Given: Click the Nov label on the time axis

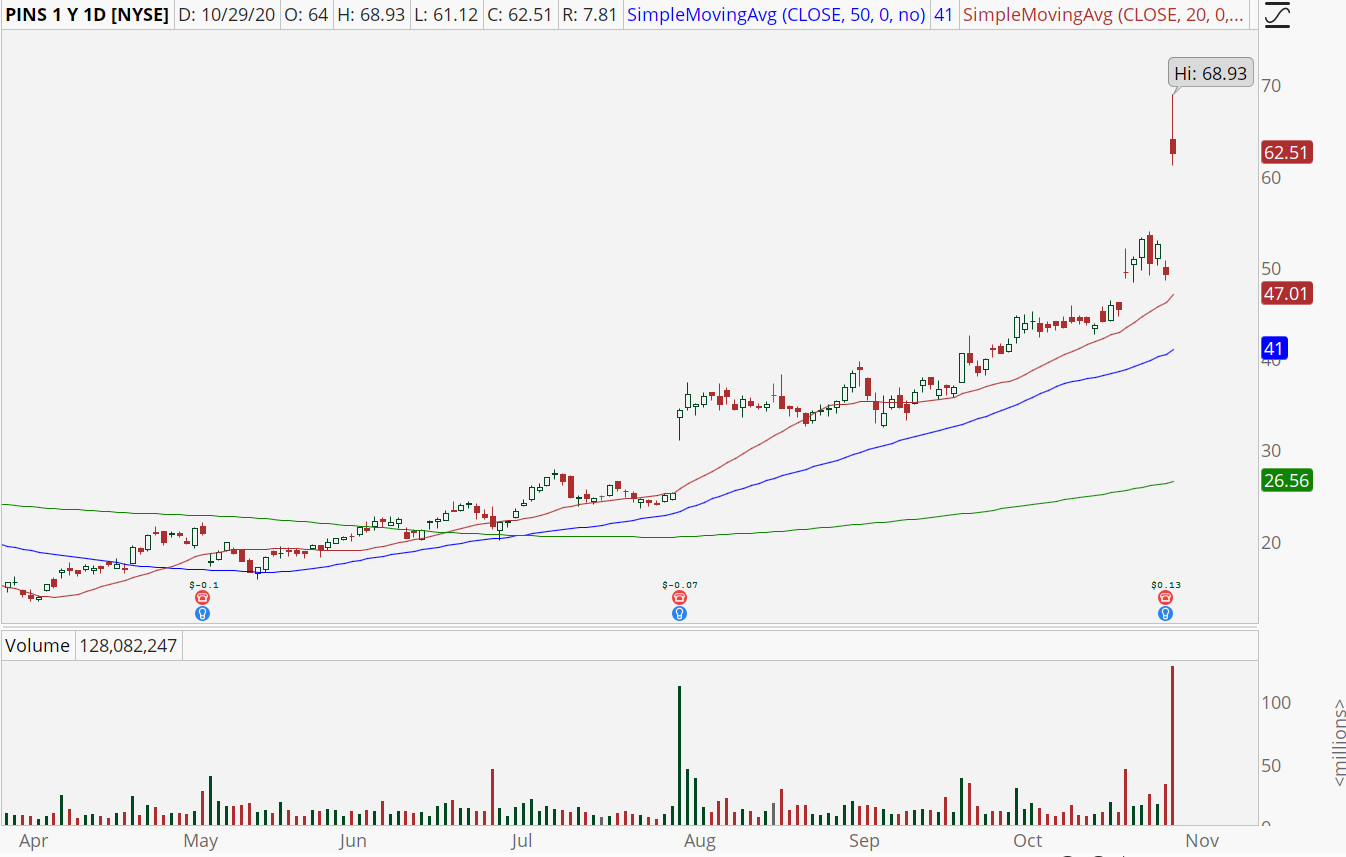Looking at the screenshot, I should pos(1202,841).
